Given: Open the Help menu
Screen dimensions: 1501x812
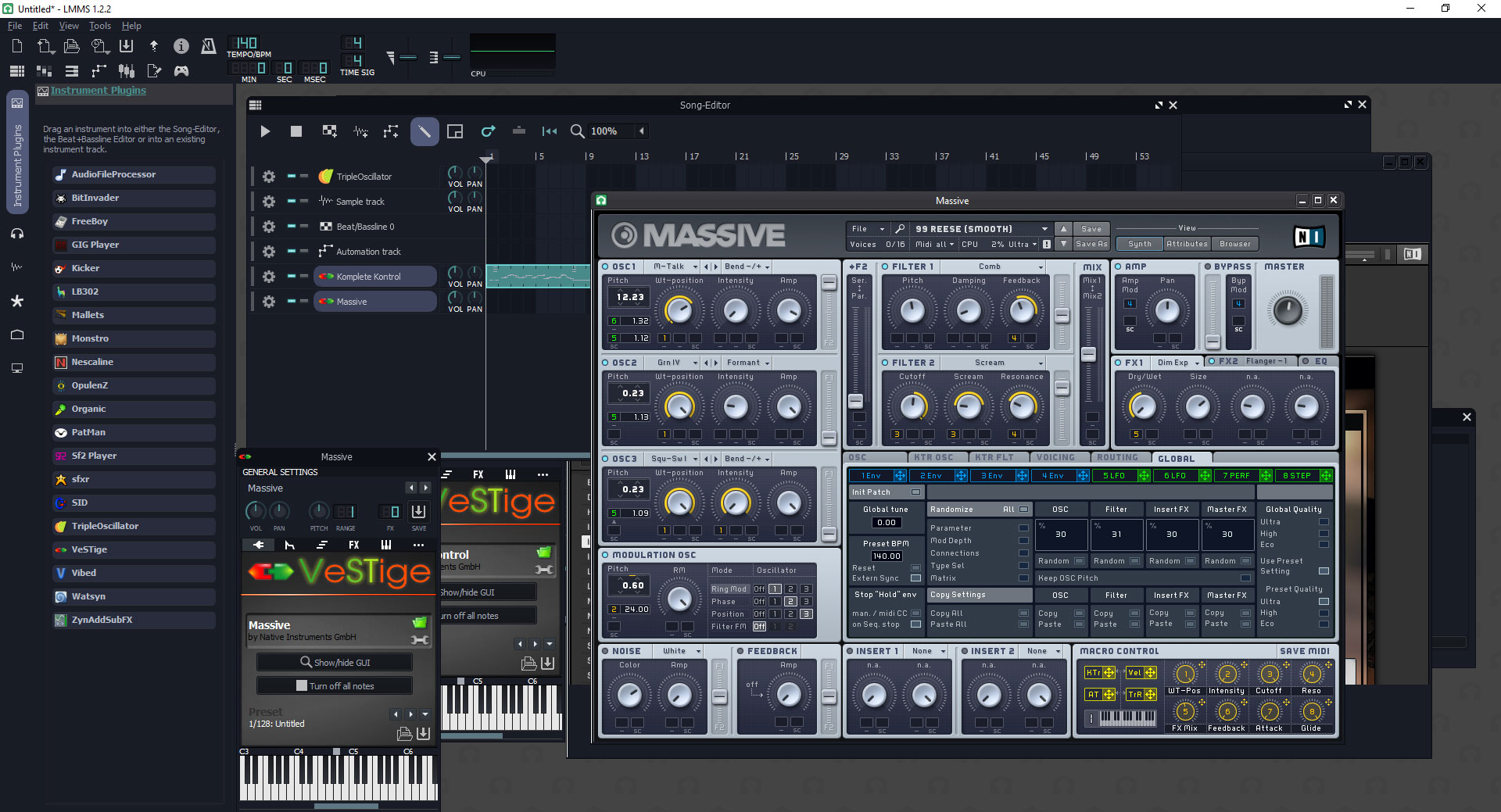Looking at the screenshot, I should [132, 26].
